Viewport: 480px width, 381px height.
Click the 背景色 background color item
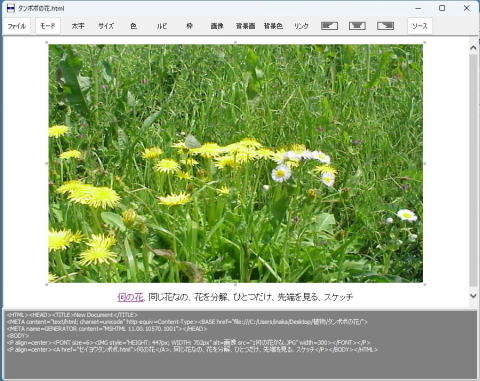coord(273,26)
